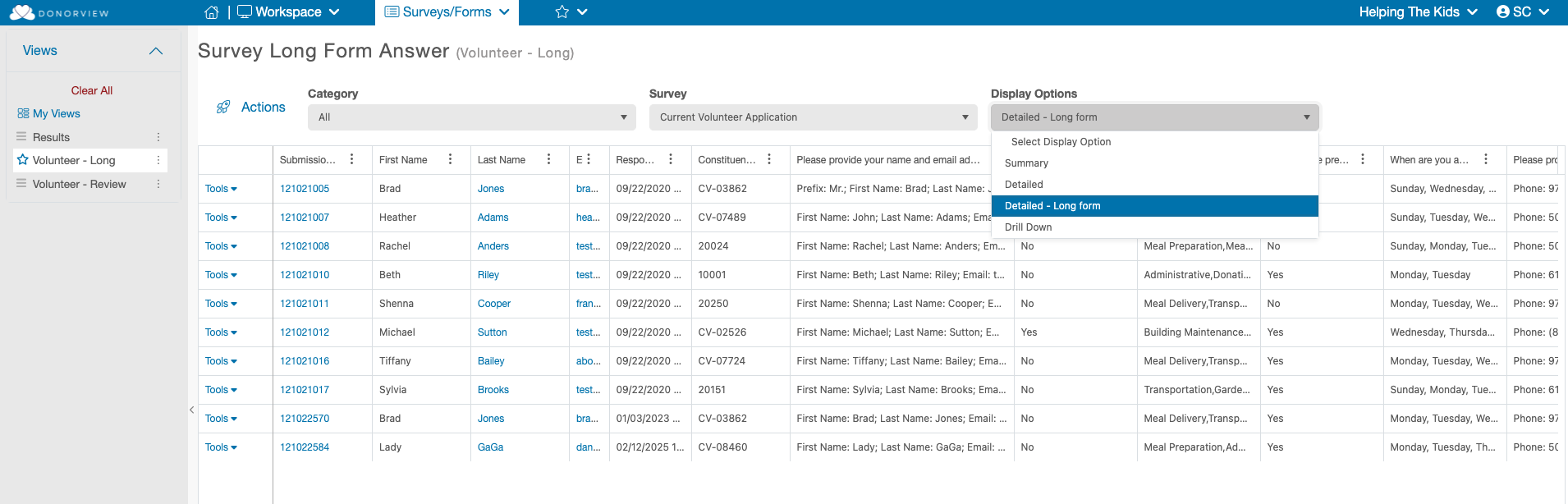This screenshot has height=504, width=1568.
Task: Open last name Bailey link
Action: 491,361
